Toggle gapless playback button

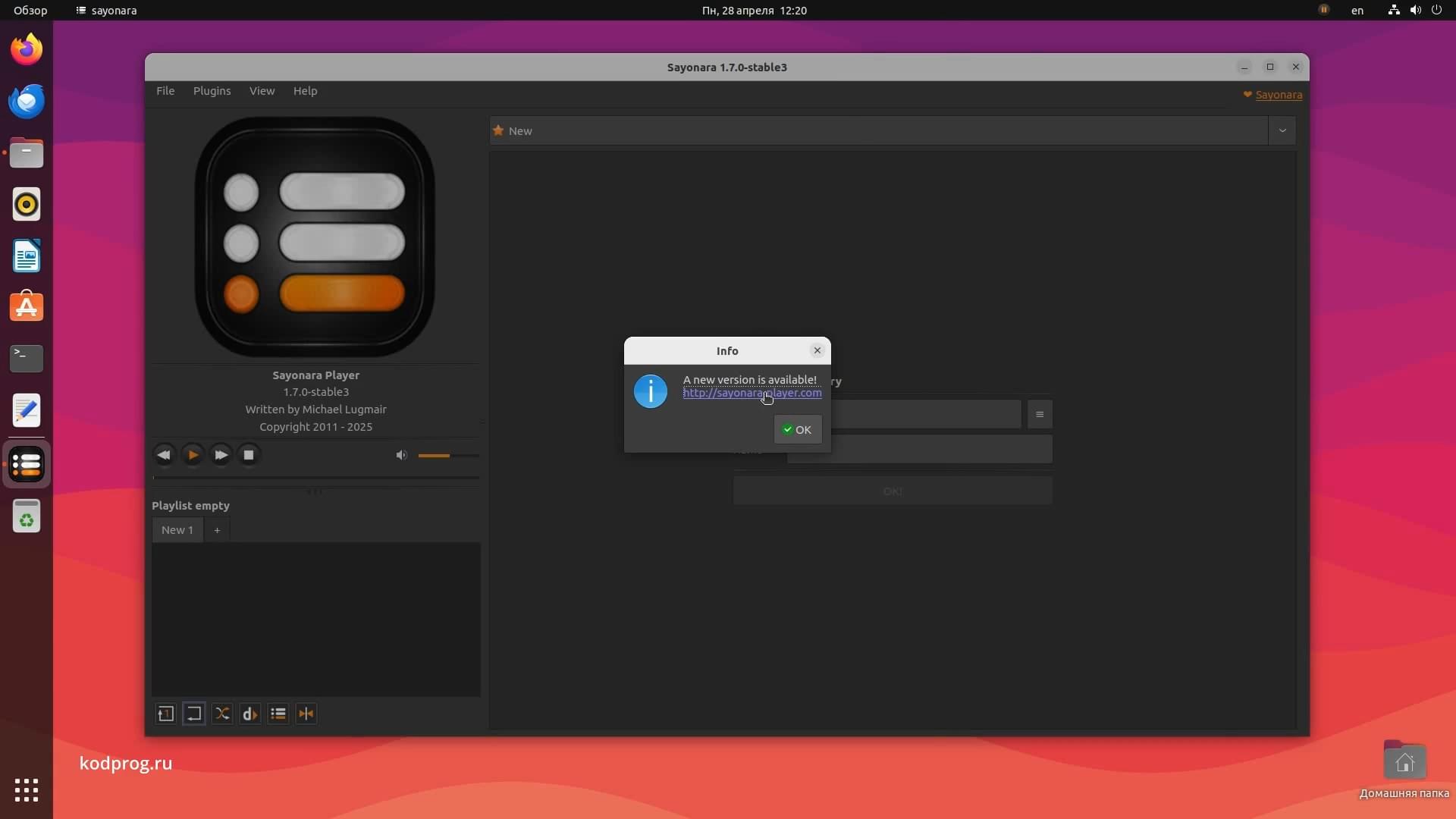coord(306,714)
